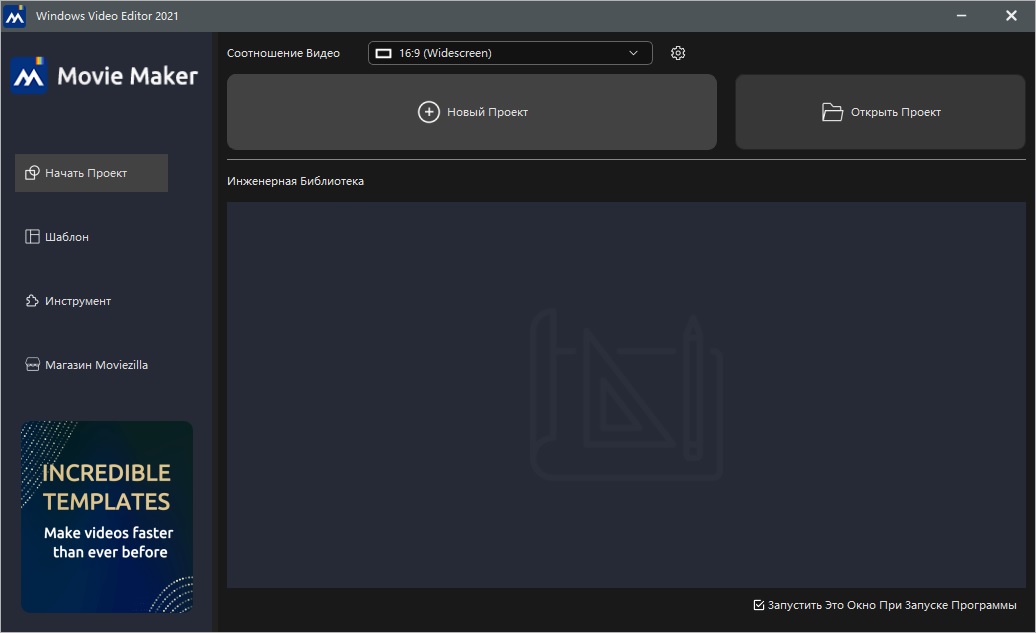Click the INCREDIBLE TEMPLATES promo banner
The height and width of the screenshot is (633, 1036).
click(106, 517)
